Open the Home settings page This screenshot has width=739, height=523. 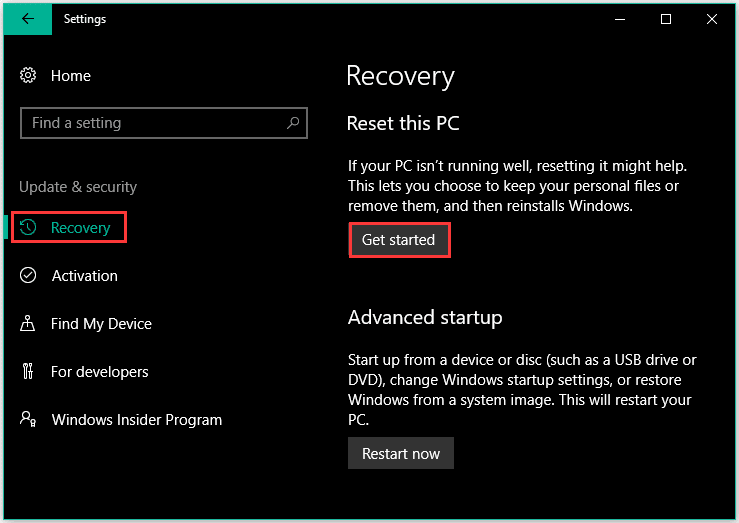pos(71,76)
